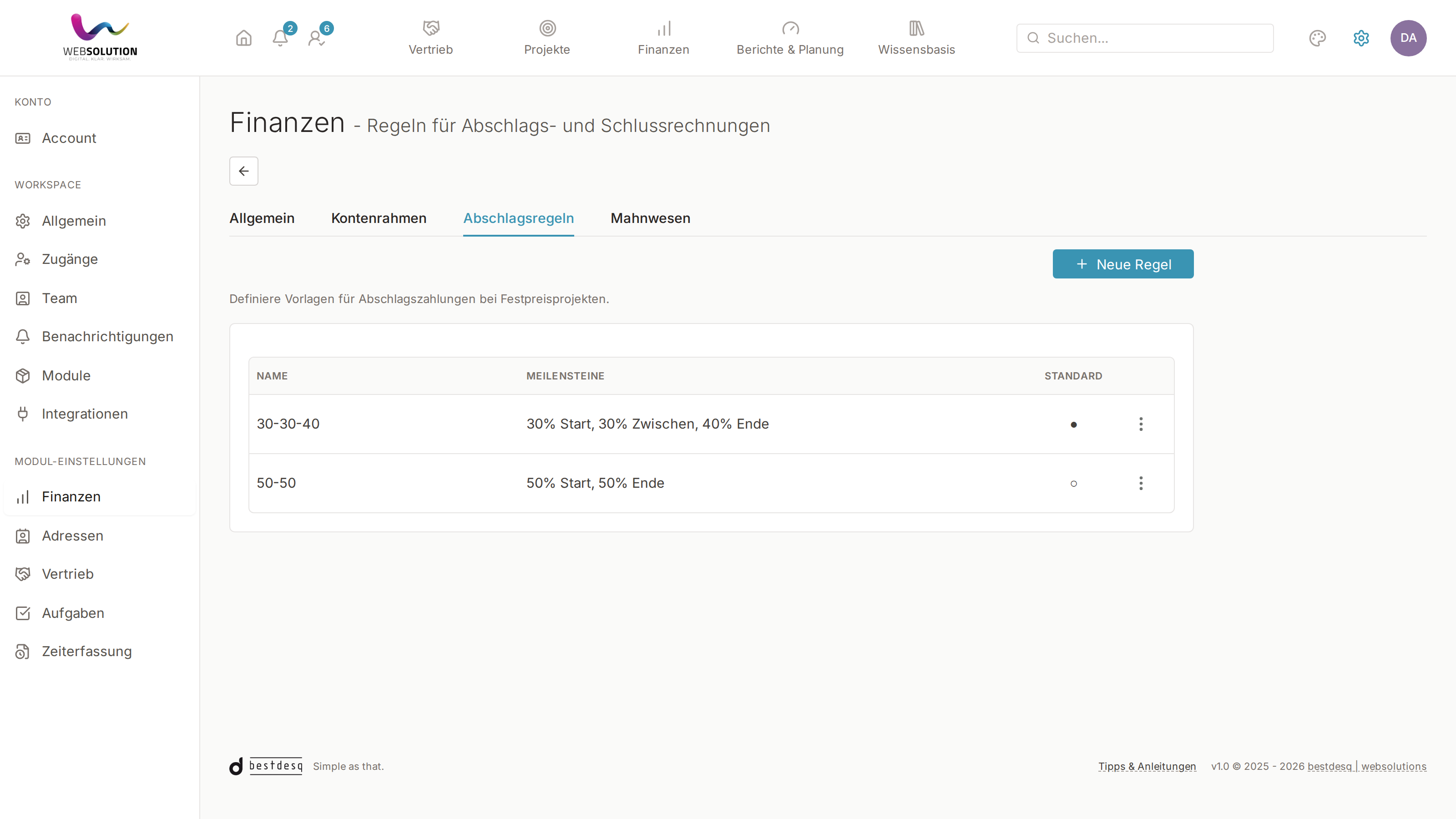Click the rule name 30-30-40

pyautogui.click(x=288, y=424)
